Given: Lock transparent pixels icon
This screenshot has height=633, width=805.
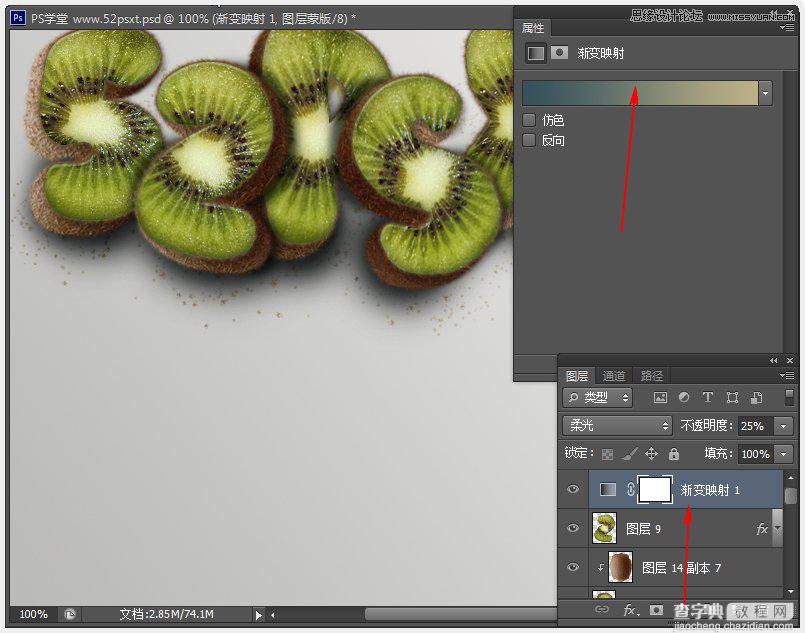Looking at the screenshot, I should [607, 454].
